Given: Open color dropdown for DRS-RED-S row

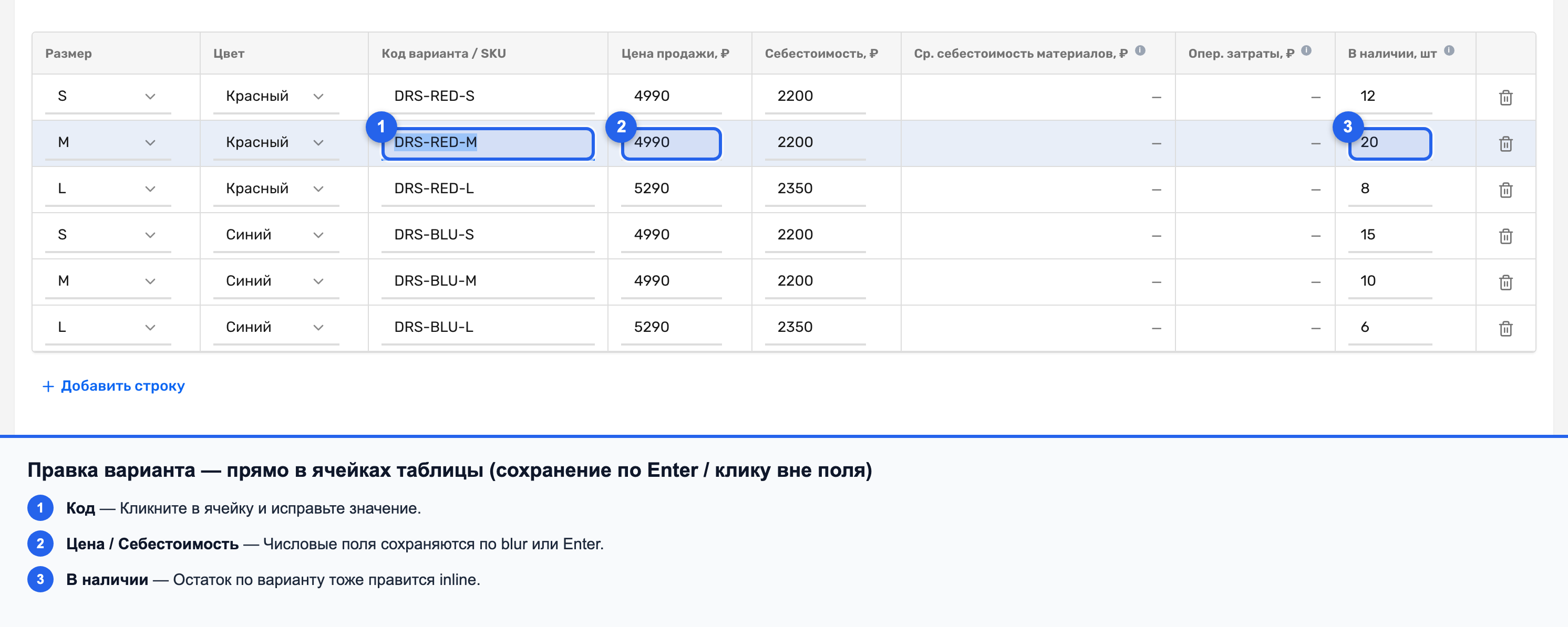Looking at the screenshot, I should point(276,97).
